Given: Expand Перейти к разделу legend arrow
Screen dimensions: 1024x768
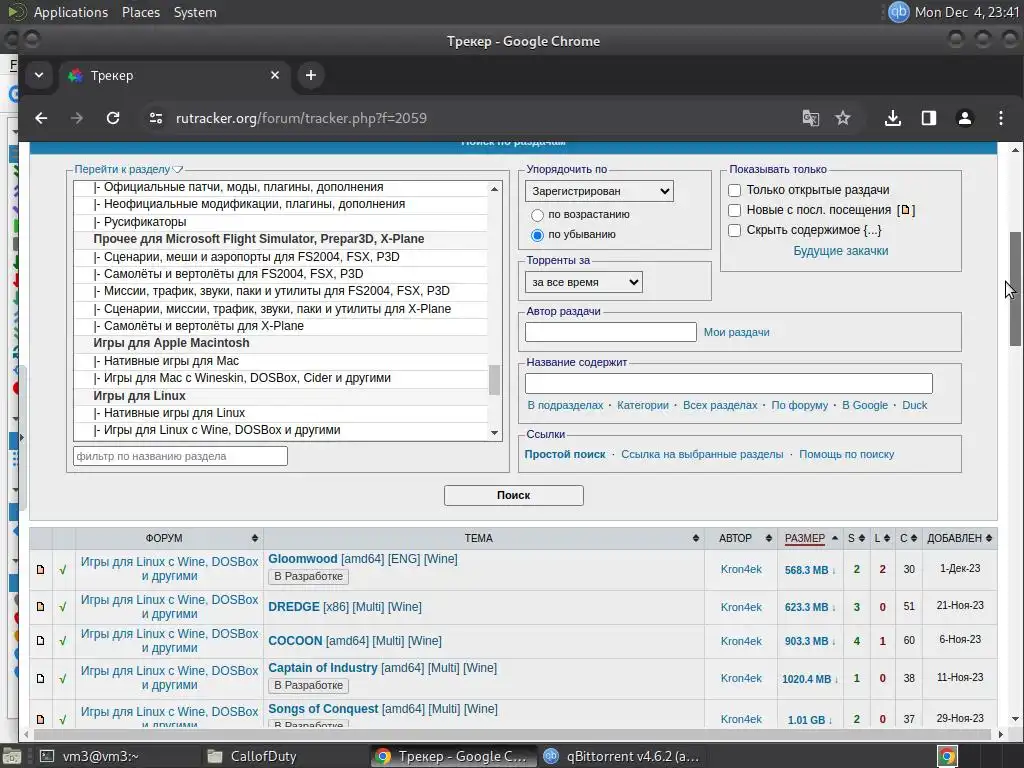Looking at the screenshot, I should click(x=178, y=170).
